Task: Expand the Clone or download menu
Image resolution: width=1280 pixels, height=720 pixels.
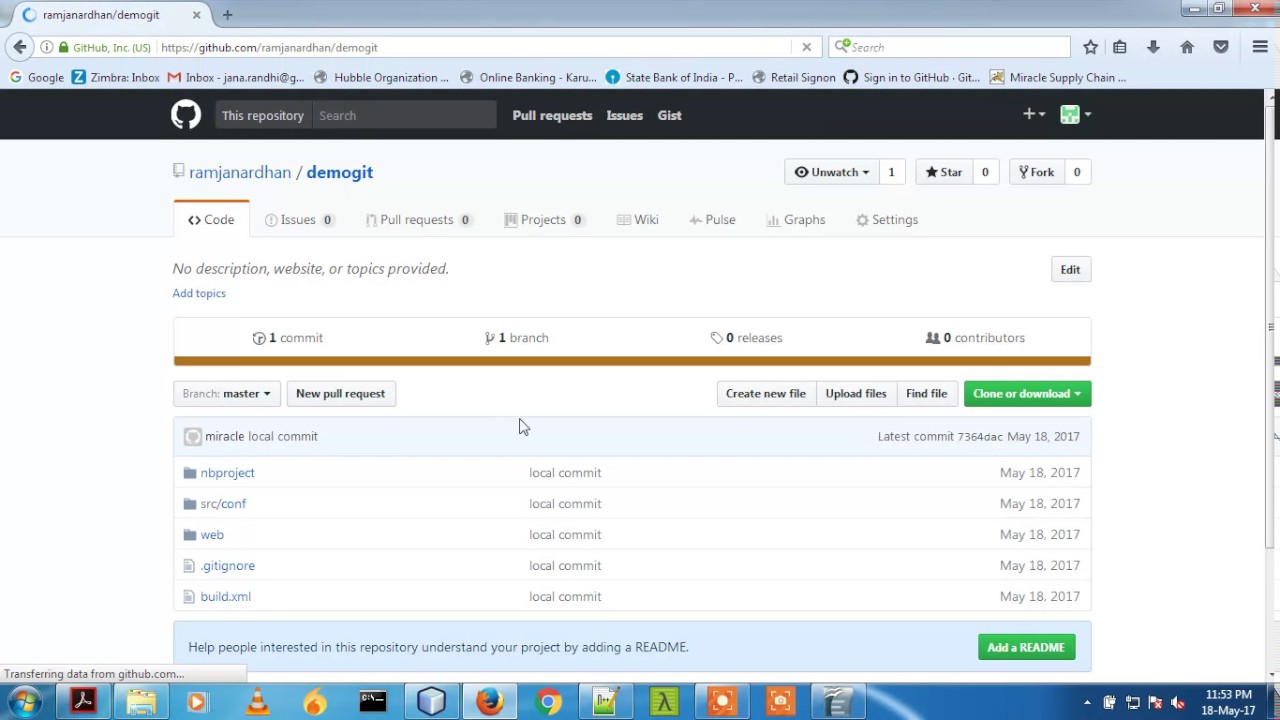Action: click(1027, 393)
